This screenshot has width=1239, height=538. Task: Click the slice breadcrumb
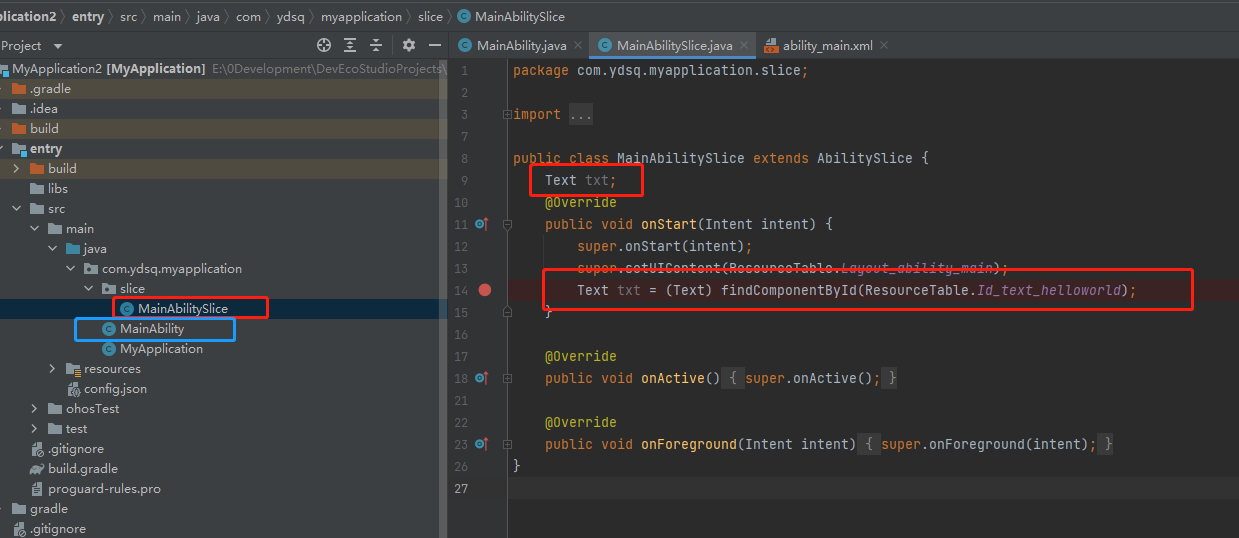point(431,17)
